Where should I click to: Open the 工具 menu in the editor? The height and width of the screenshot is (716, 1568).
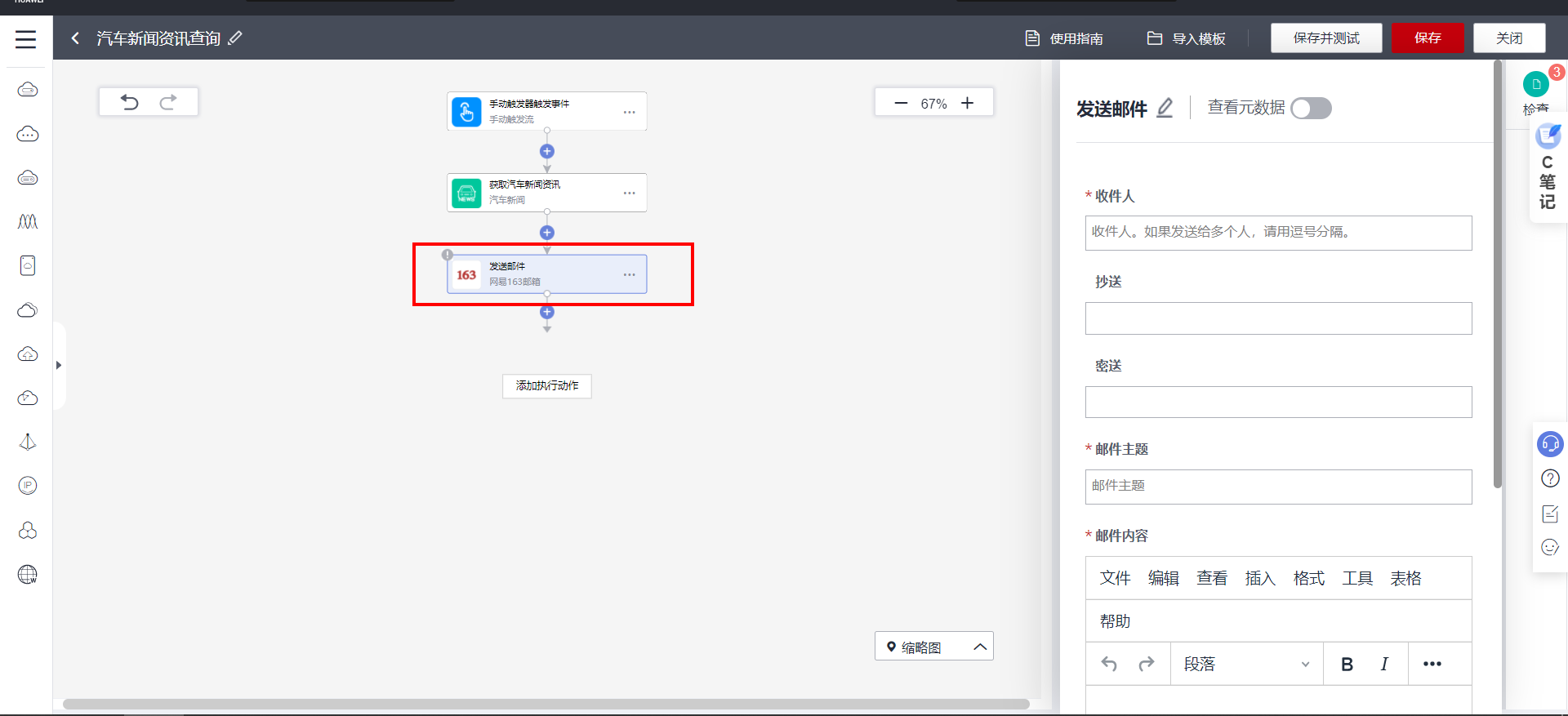point(1357,578)
